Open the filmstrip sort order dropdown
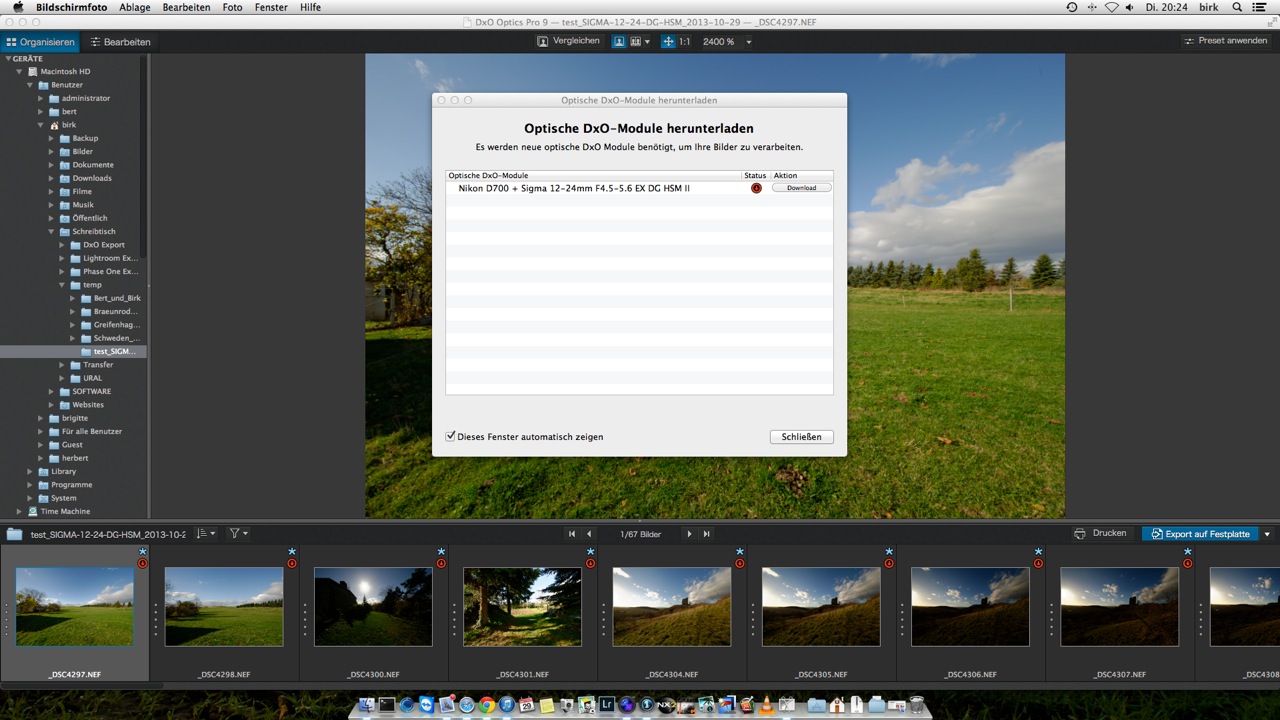 pyautogui.click(x=205, y=534)
